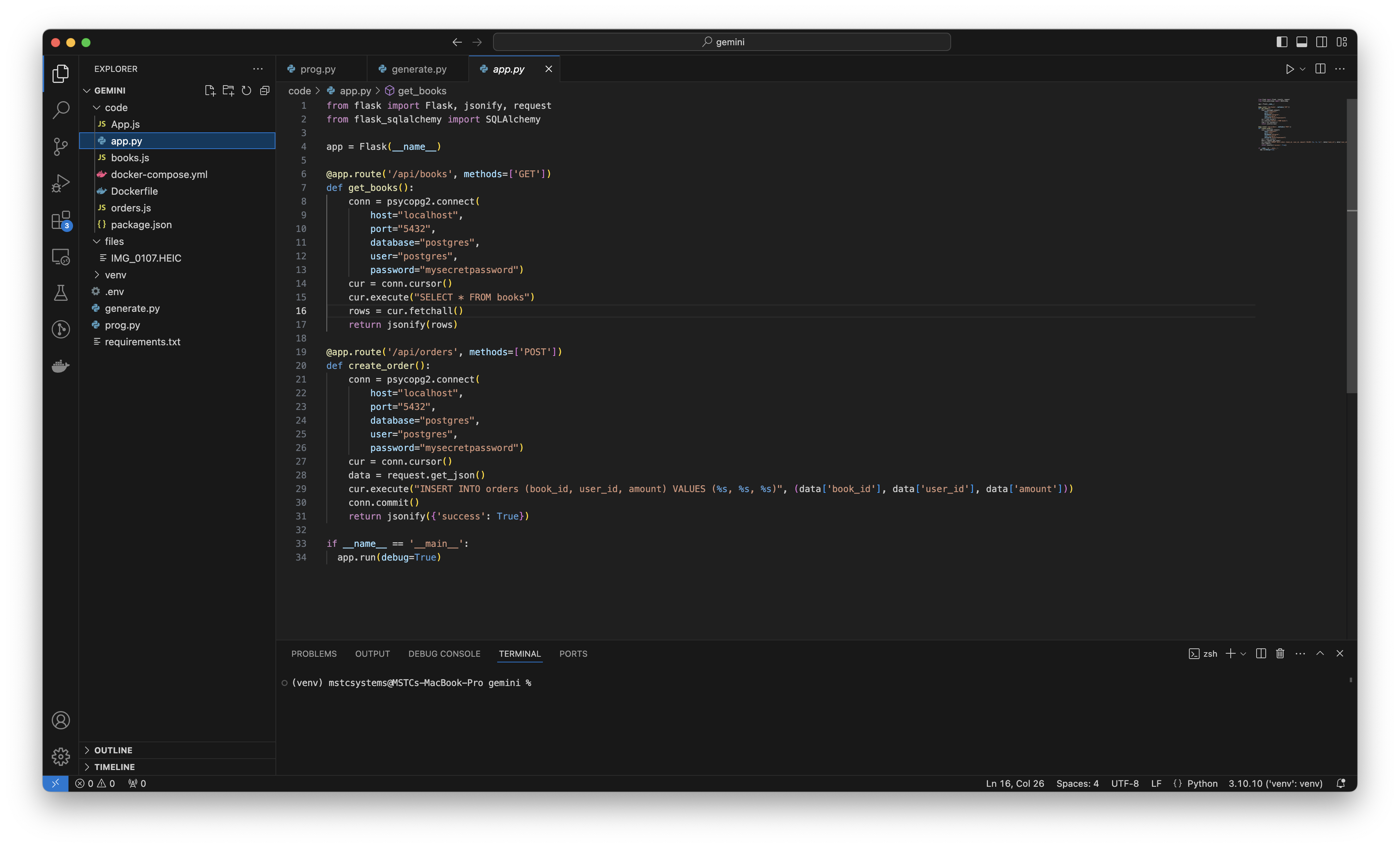Open the Docker view in activity bar
The image size is (1400, 848).
[x=60, y=366]
